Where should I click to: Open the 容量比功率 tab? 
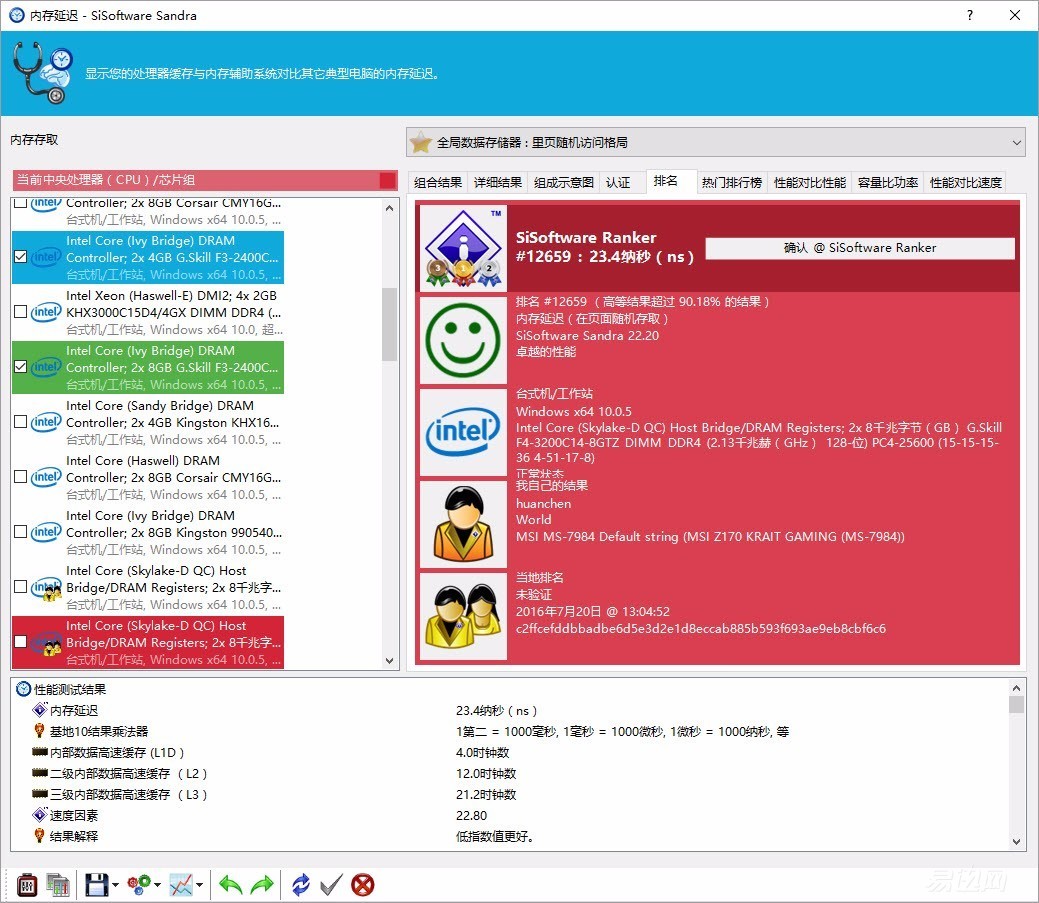point(888,182)
